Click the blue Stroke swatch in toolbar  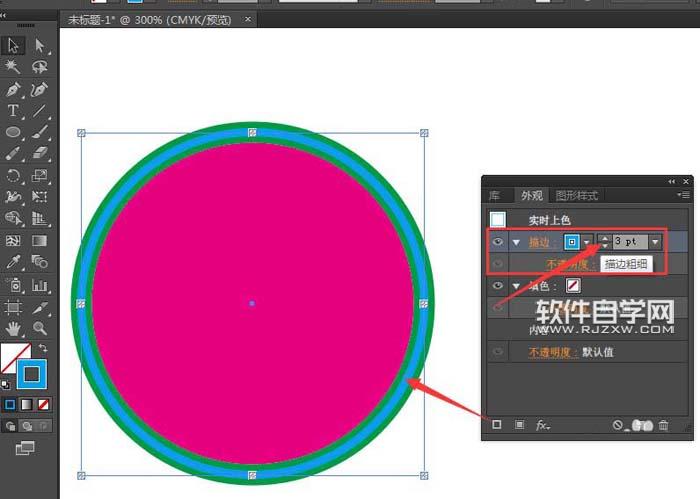(32, 374)
